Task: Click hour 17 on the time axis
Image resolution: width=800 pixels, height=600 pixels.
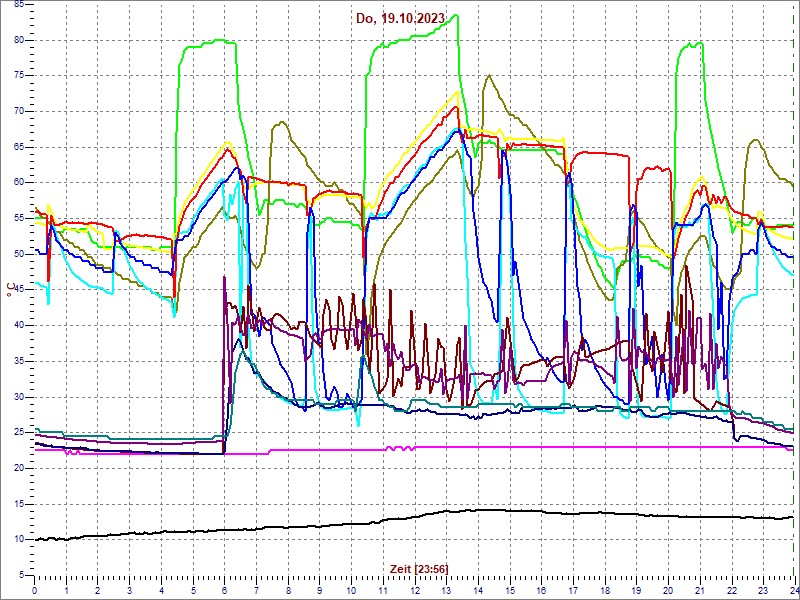Action: point(573,590)
